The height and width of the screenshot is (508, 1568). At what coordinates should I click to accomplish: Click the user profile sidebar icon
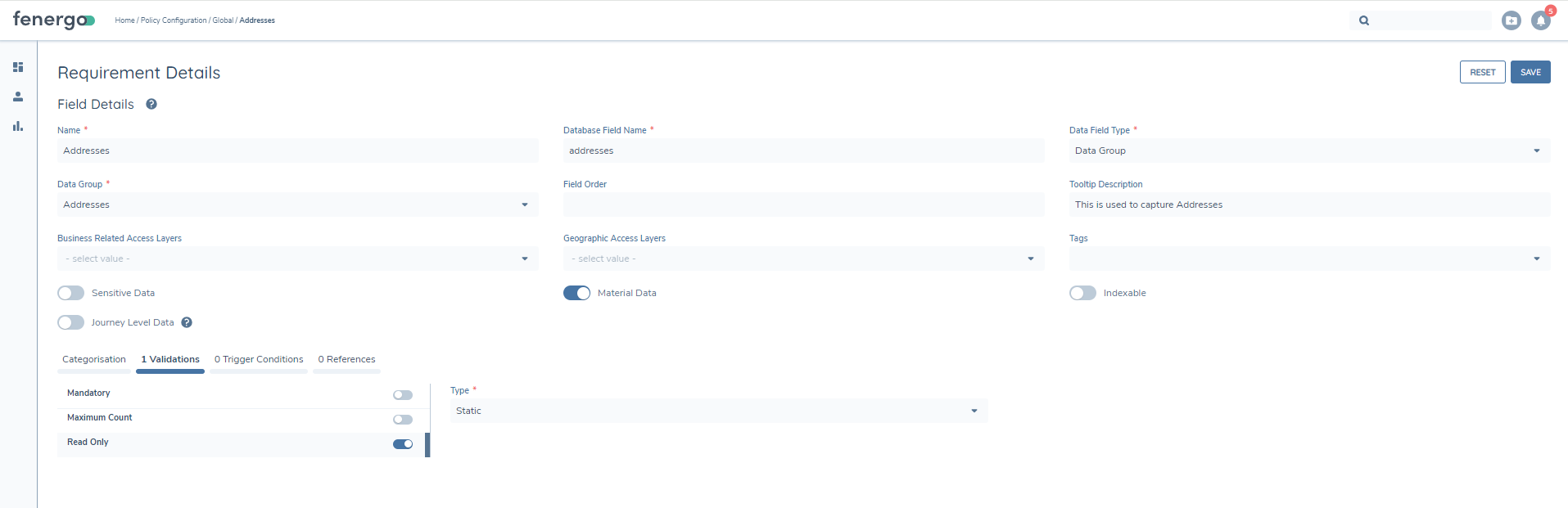tap(18, 97)
